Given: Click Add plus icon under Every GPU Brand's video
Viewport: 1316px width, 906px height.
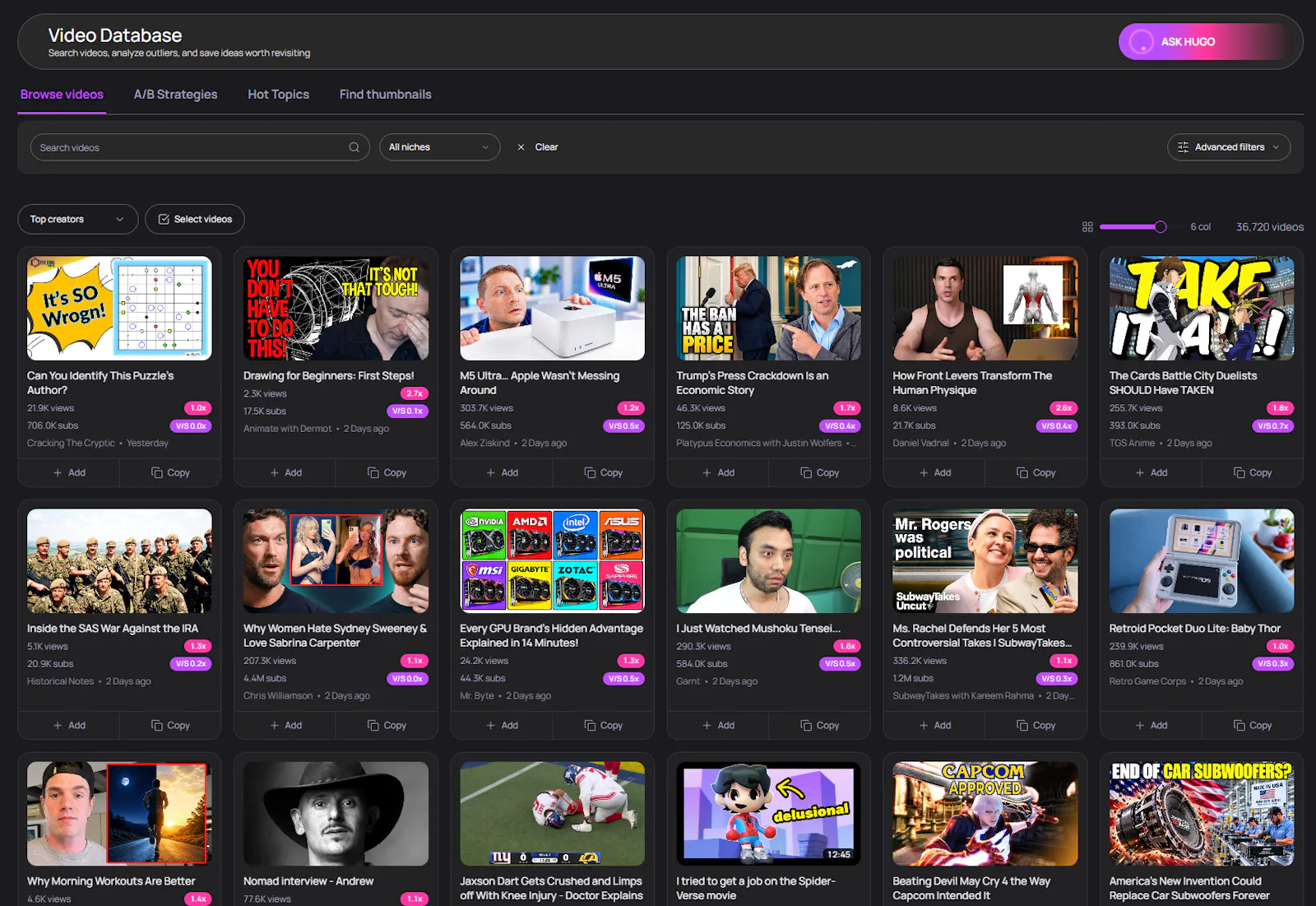Looking at the screenshot, I should pyautogui.click(x=490, y=726).
